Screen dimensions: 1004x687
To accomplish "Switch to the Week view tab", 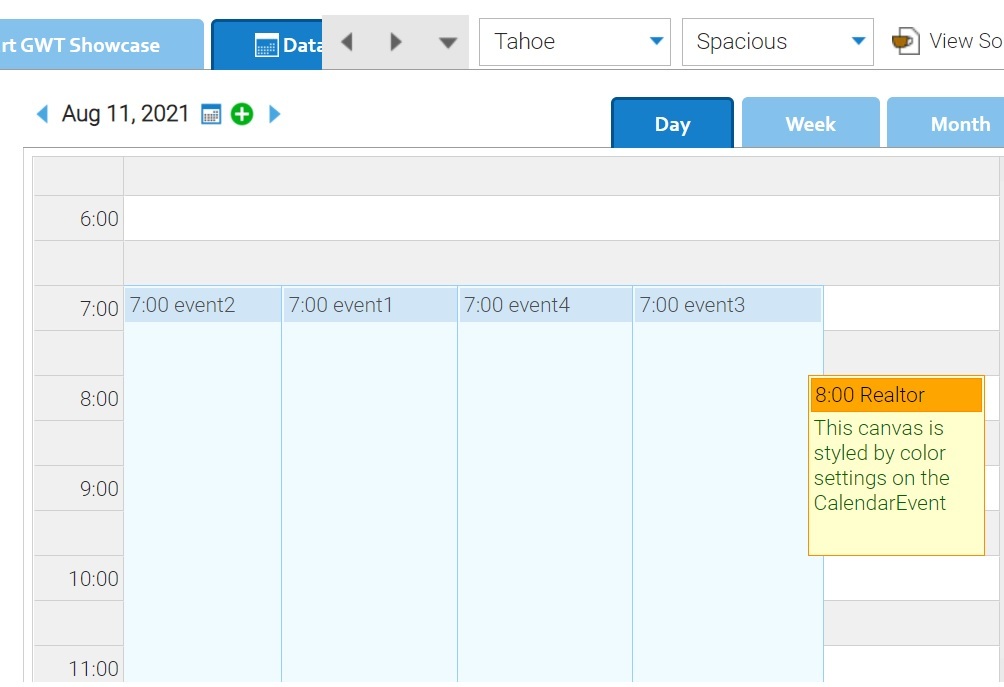I will coord(810,124).
